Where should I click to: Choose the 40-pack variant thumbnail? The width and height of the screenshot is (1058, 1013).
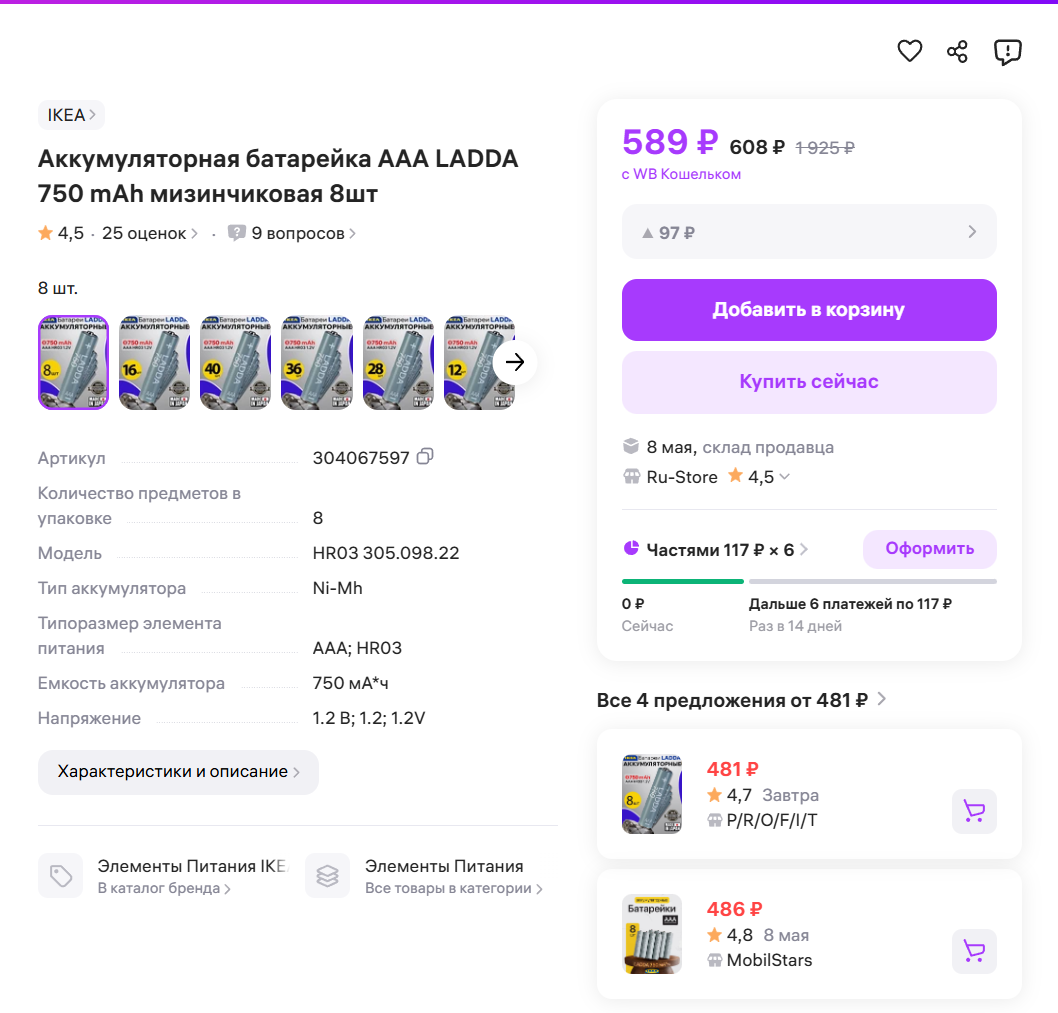click(x=236, y=362)
